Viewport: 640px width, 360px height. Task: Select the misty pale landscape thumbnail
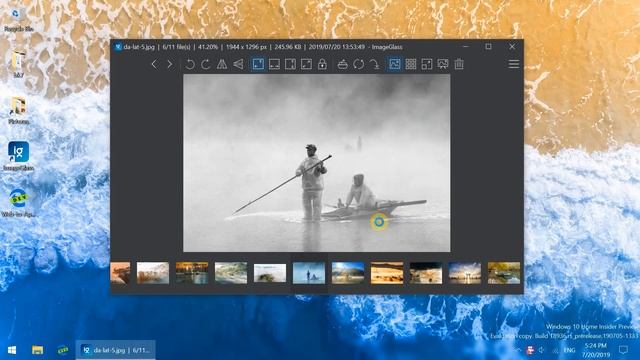click(x=153, y=273)
